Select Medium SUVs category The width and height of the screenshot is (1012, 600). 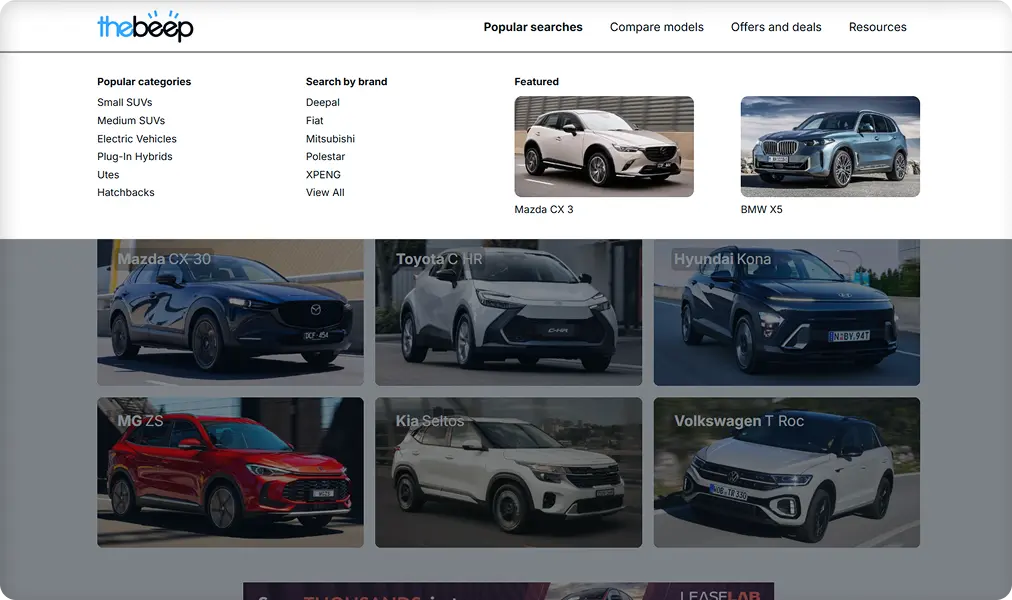pyautogui.click(x=131, y=120)
